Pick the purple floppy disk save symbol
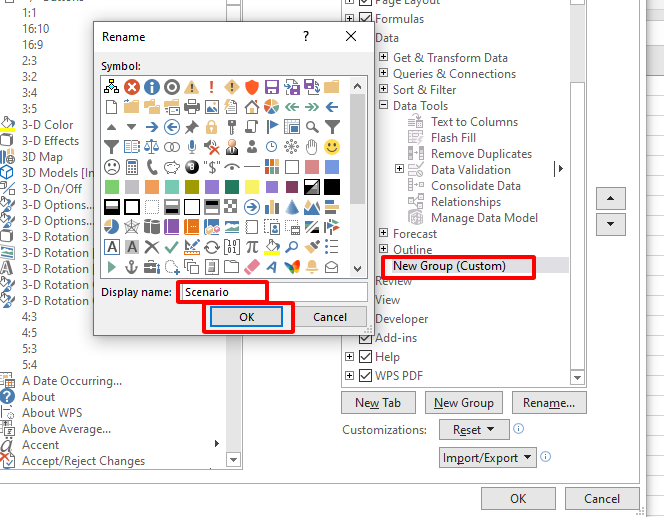The image size is (664, 517). [271, 87]
